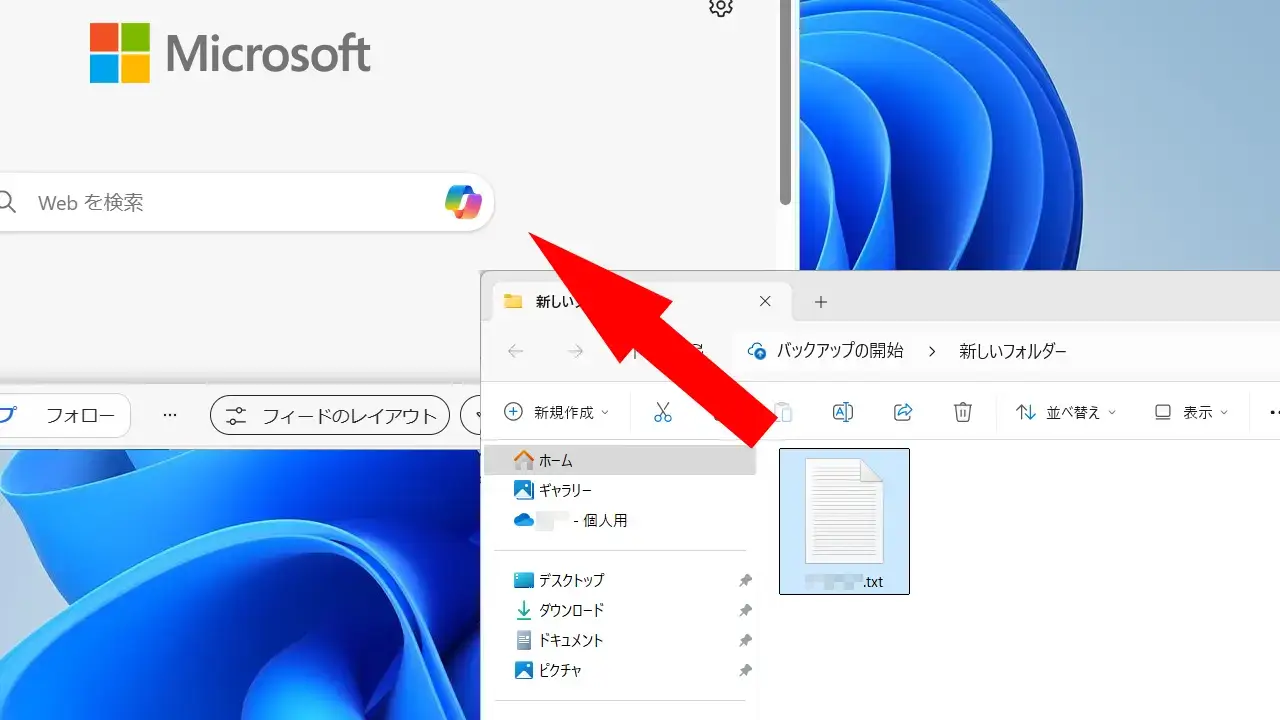Add a new File Explorer tab
1280x720 pixels.
point(821,301)
